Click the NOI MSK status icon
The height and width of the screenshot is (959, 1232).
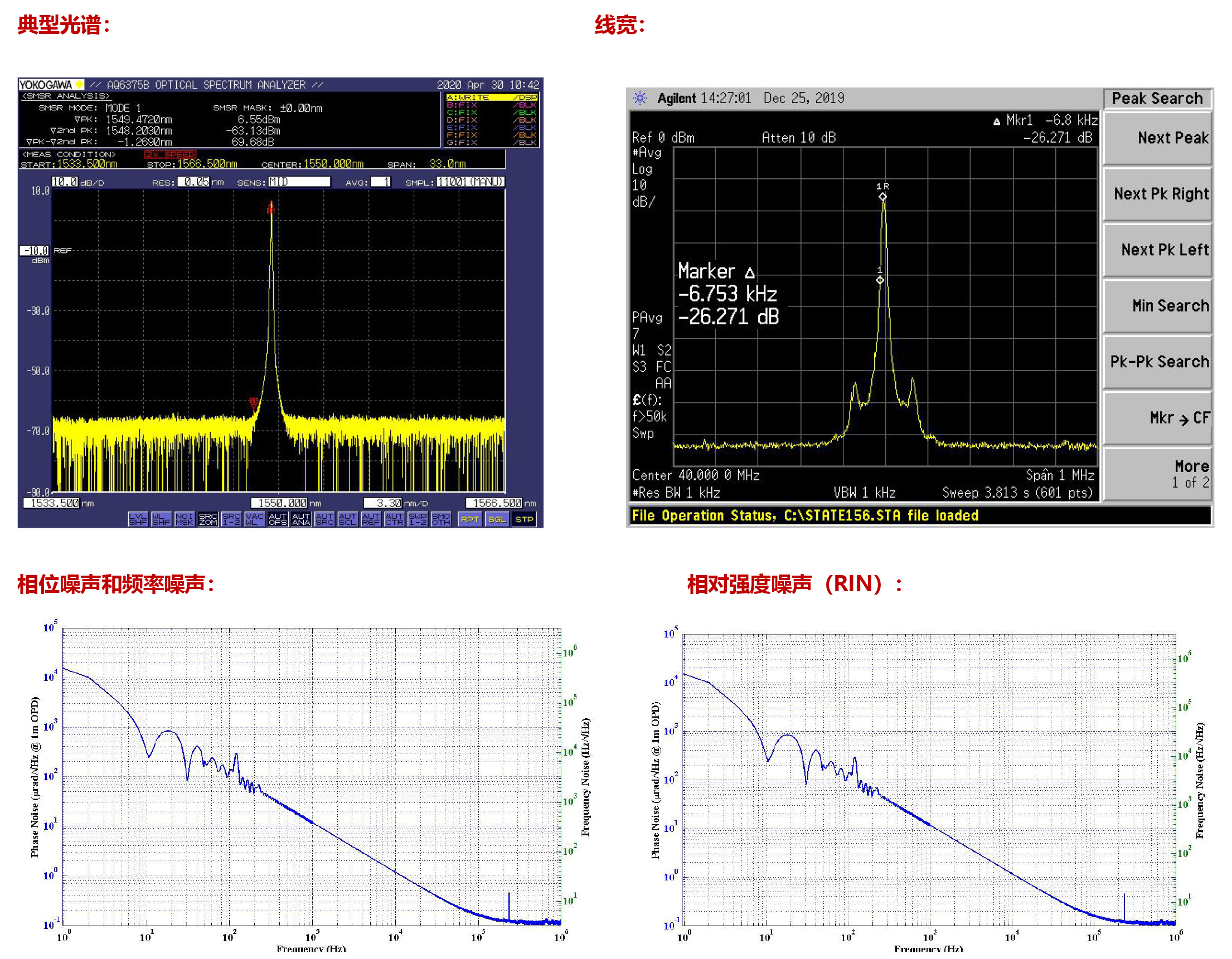click(x=185, y=519)
